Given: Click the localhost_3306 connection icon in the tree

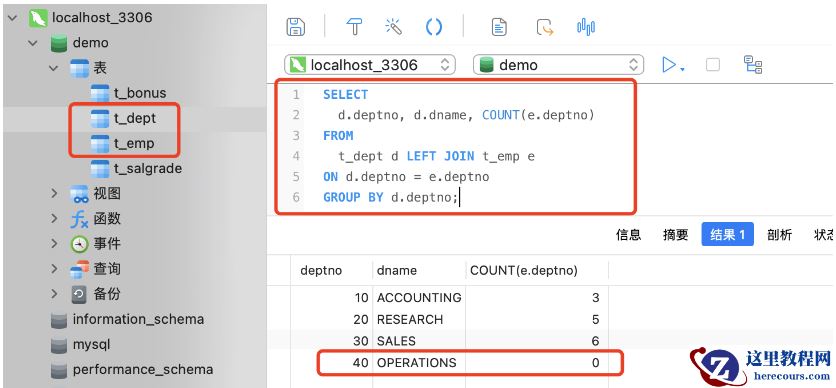Looking at the screenshot, I should [x=38, y=18].
